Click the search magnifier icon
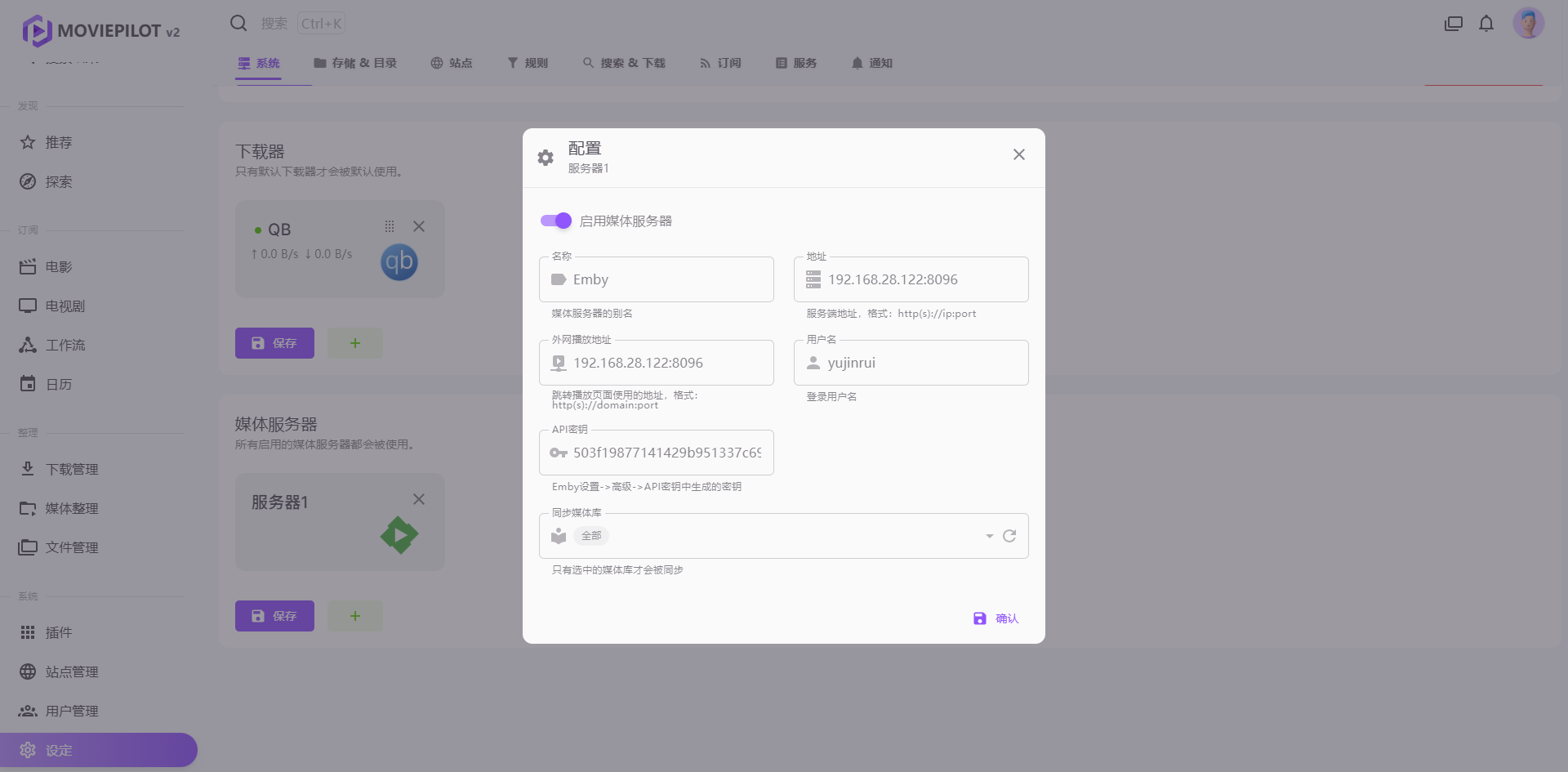The width and height of the screenshot is (1568, 772). point(238,24)
